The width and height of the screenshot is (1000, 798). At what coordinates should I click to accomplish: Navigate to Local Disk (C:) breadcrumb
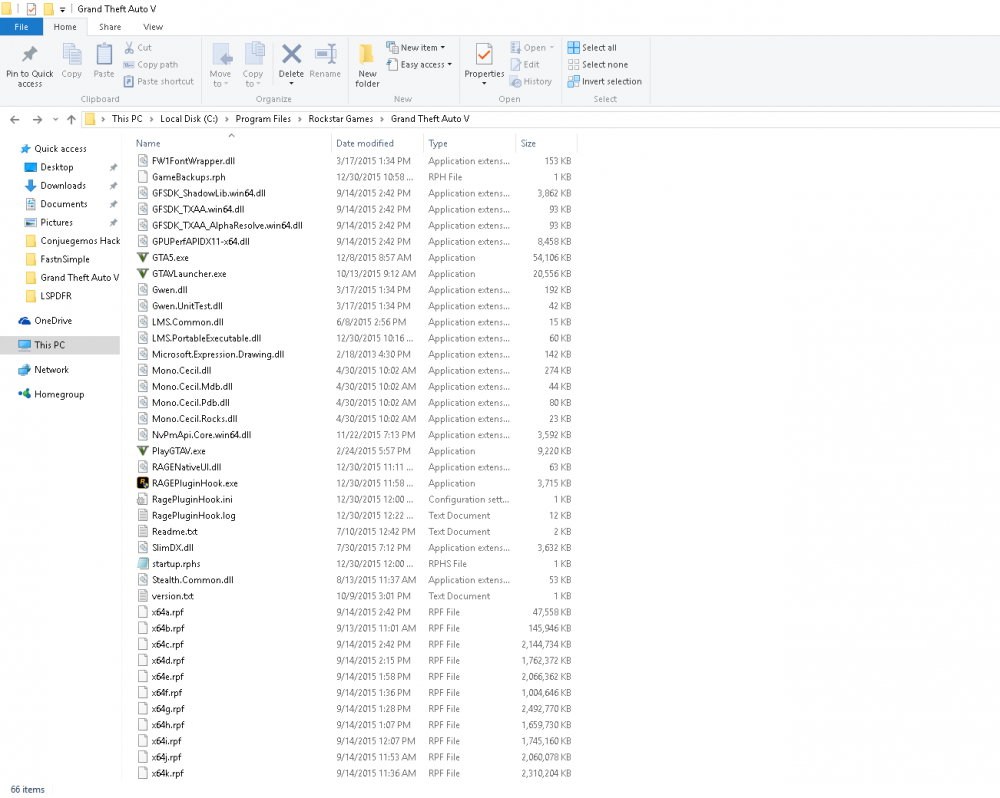189,119
